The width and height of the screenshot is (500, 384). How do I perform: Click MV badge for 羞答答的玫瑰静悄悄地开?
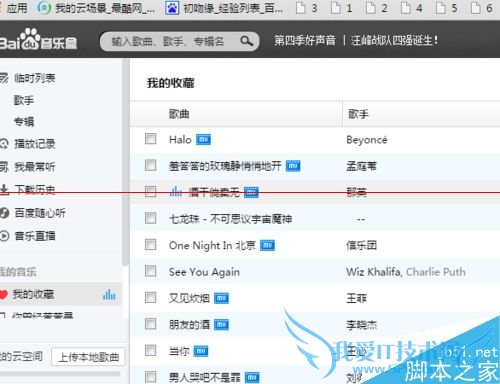pos(293,166)
